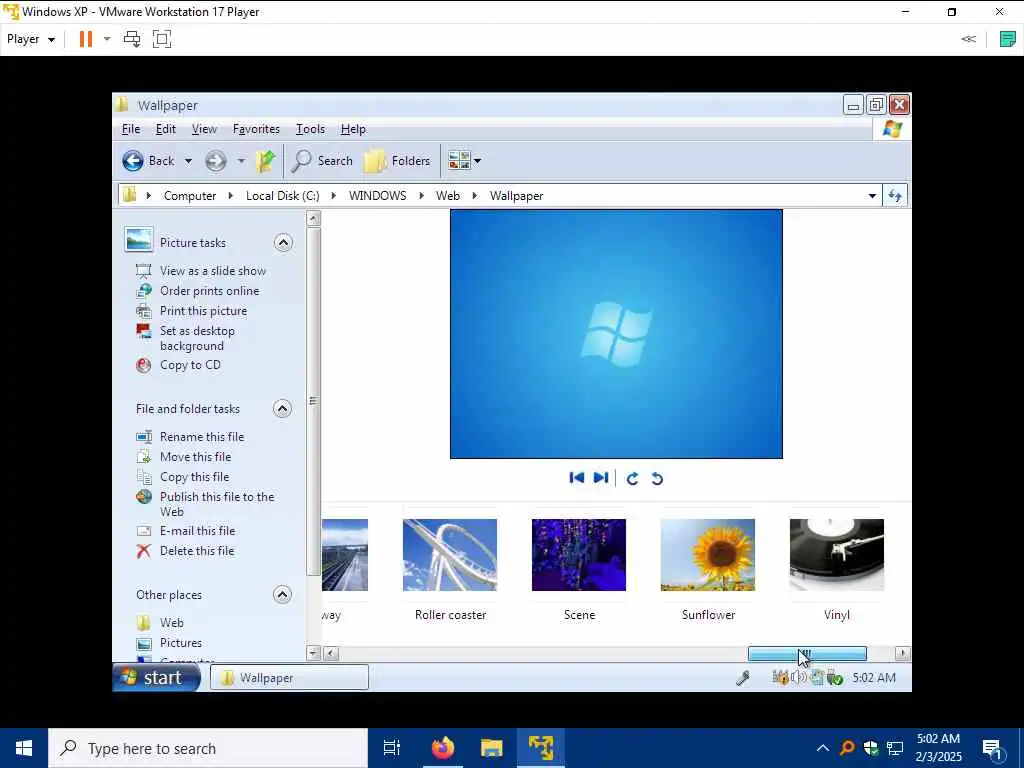
Task: Click Local Disk (C:) breadcrumb
Action: (283, 196)
